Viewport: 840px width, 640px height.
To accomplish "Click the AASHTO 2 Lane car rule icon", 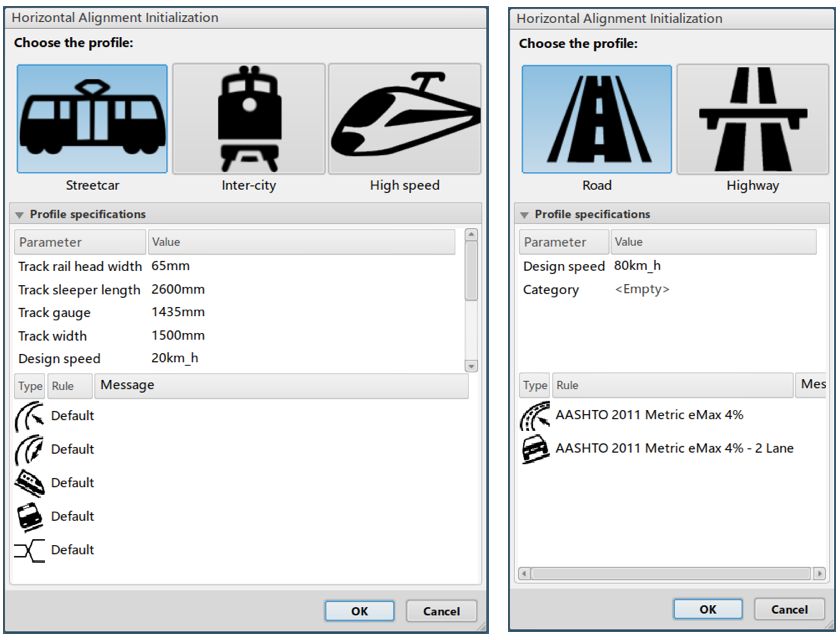I will (x=535, y=449).
